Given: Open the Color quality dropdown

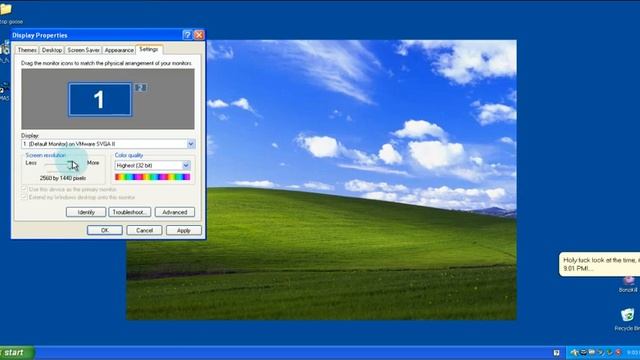Looking at the screenshot, I should click(x=186, y=165).
